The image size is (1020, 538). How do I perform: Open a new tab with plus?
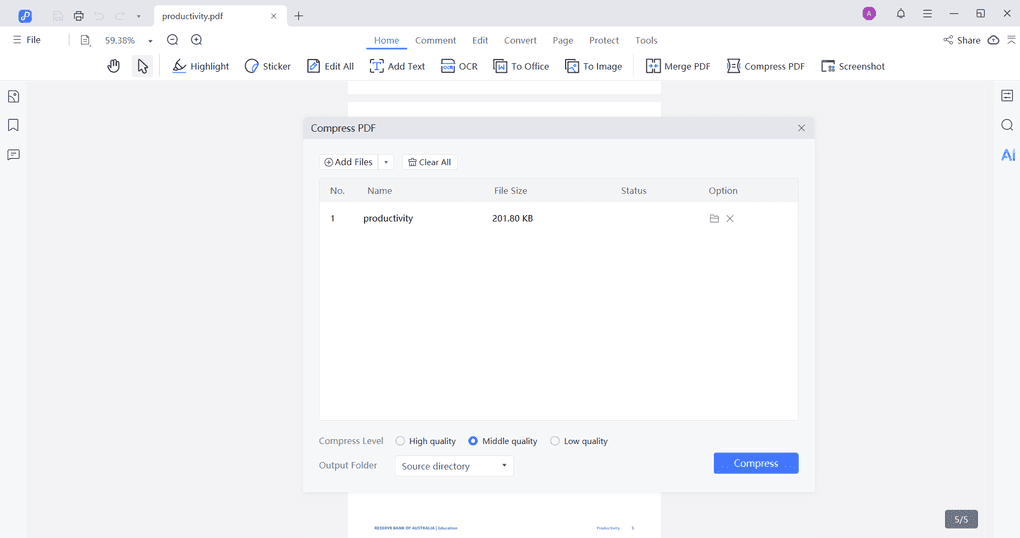click(299, 16)
